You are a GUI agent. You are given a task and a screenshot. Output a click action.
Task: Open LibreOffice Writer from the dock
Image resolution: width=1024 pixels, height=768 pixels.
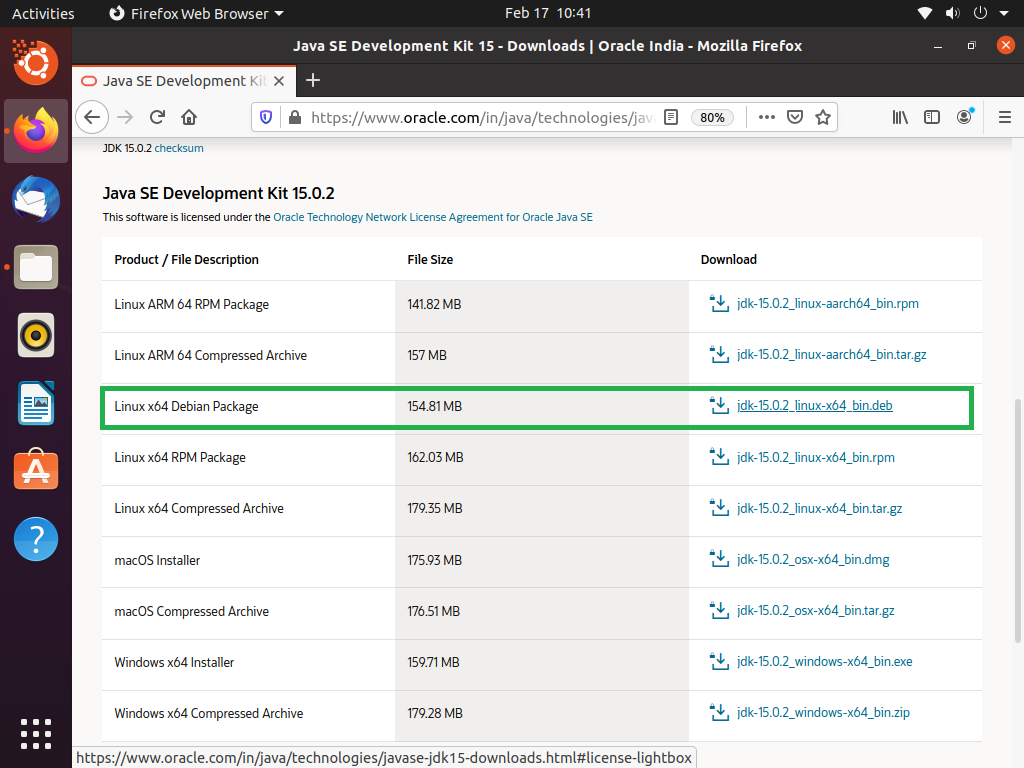(36, 403)
